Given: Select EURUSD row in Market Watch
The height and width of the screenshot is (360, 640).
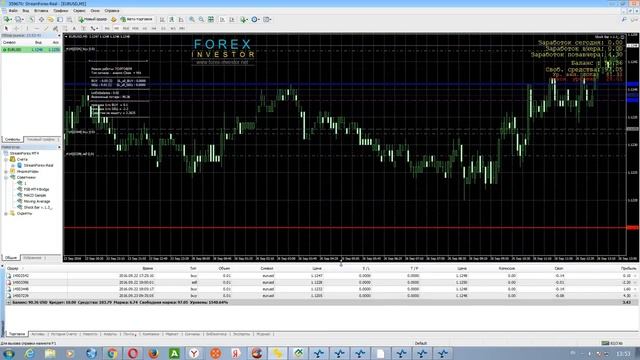Looking at the screenshot, I should tap(31, 49).
